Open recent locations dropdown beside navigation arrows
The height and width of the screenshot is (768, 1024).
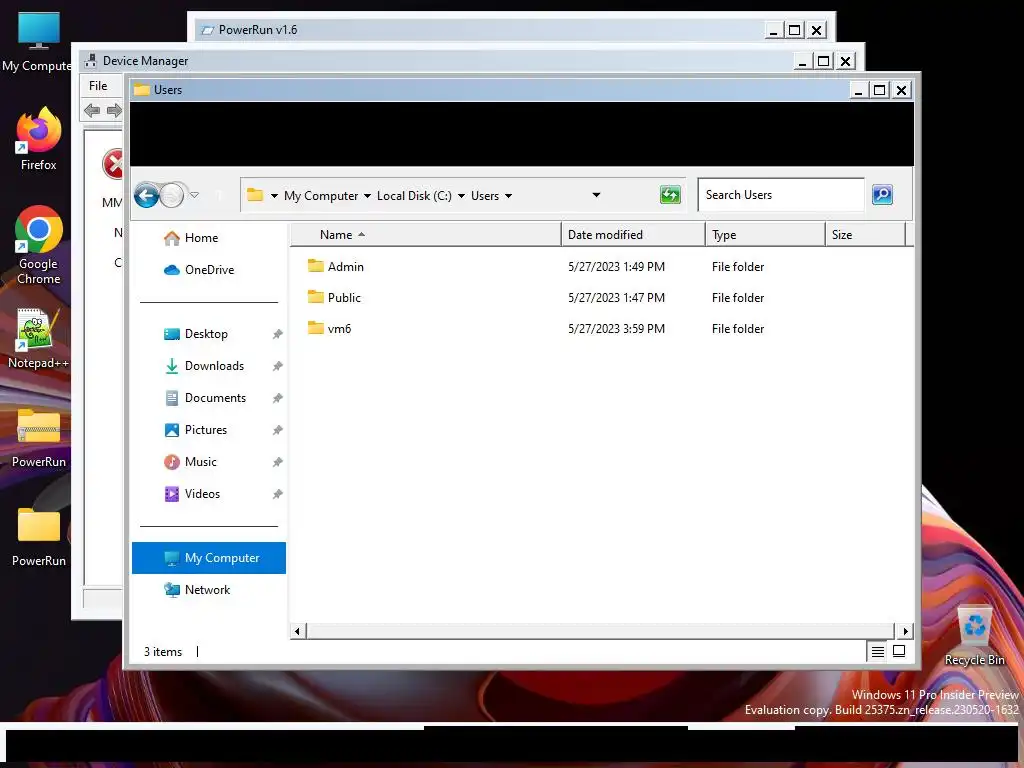coord(195,195)
